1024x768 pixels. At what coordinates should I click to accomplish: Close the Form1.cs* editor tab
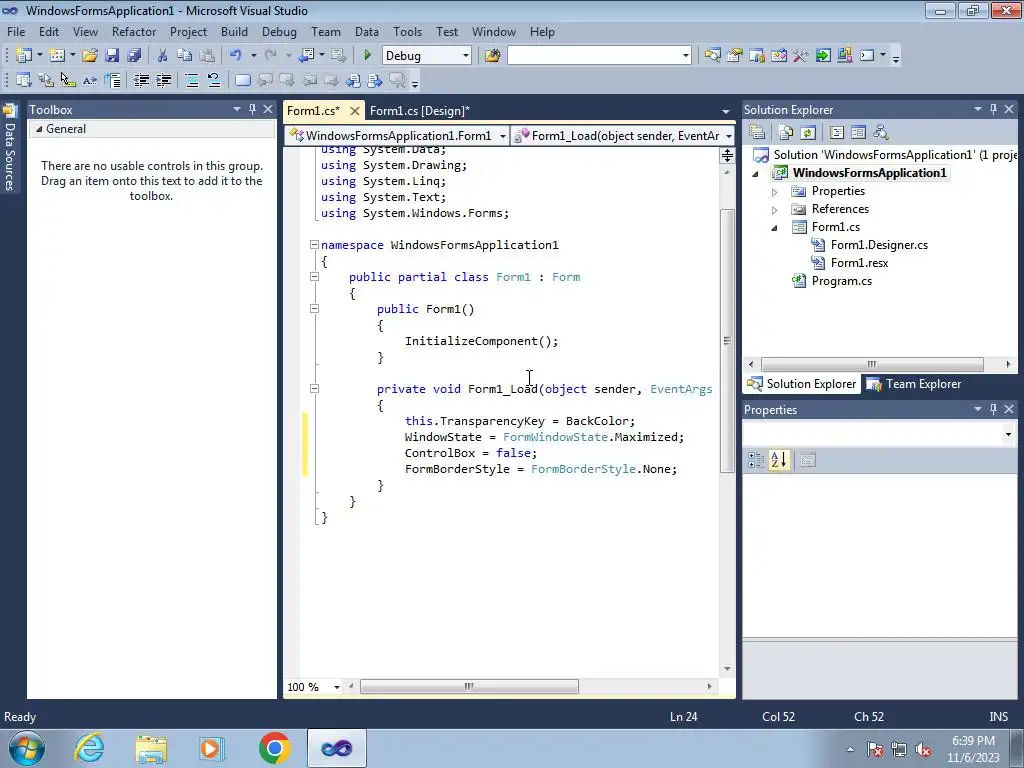(355, 111)
